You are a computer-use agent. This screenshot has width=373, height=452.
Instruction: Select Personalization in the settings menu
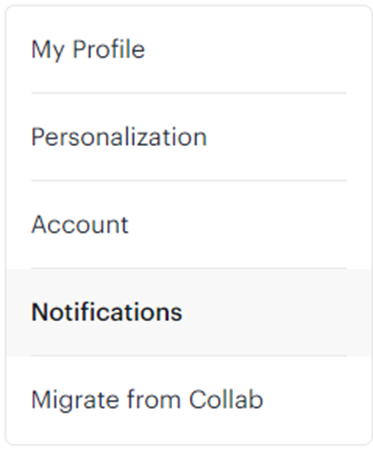pyautogui.click(x=189, y=137)
